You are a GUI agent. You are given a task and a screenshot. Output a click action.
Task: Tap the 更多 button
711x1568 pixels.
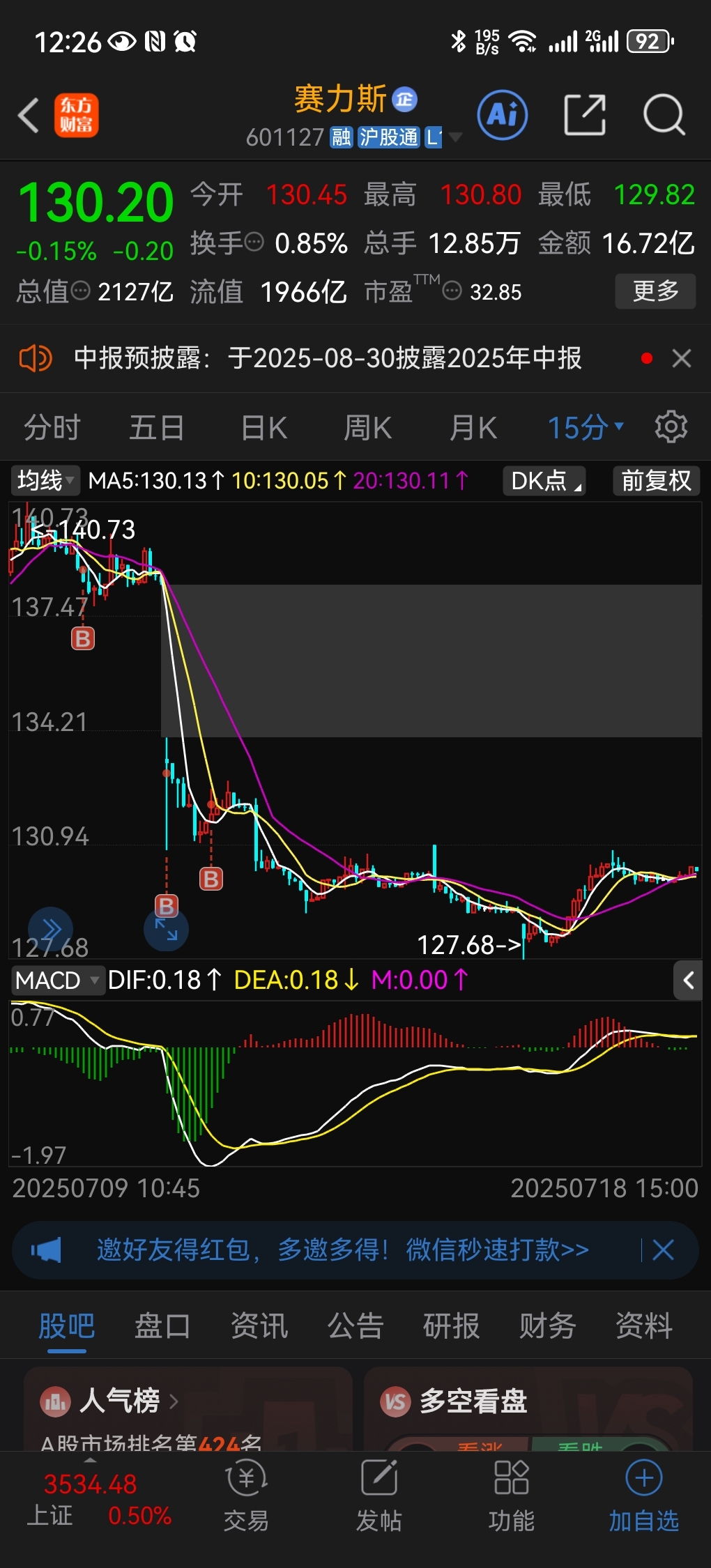coord(655,291)
